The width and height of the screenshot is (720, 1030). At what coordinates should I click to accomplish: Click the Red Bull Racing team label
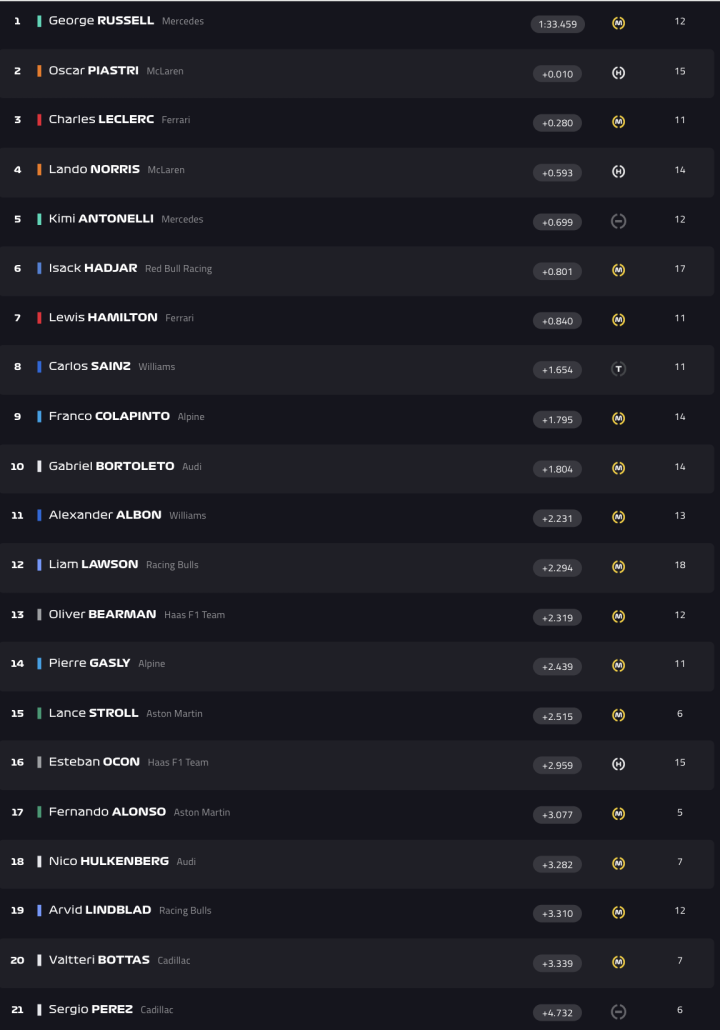pyautogui.click(x=178, y=269)
